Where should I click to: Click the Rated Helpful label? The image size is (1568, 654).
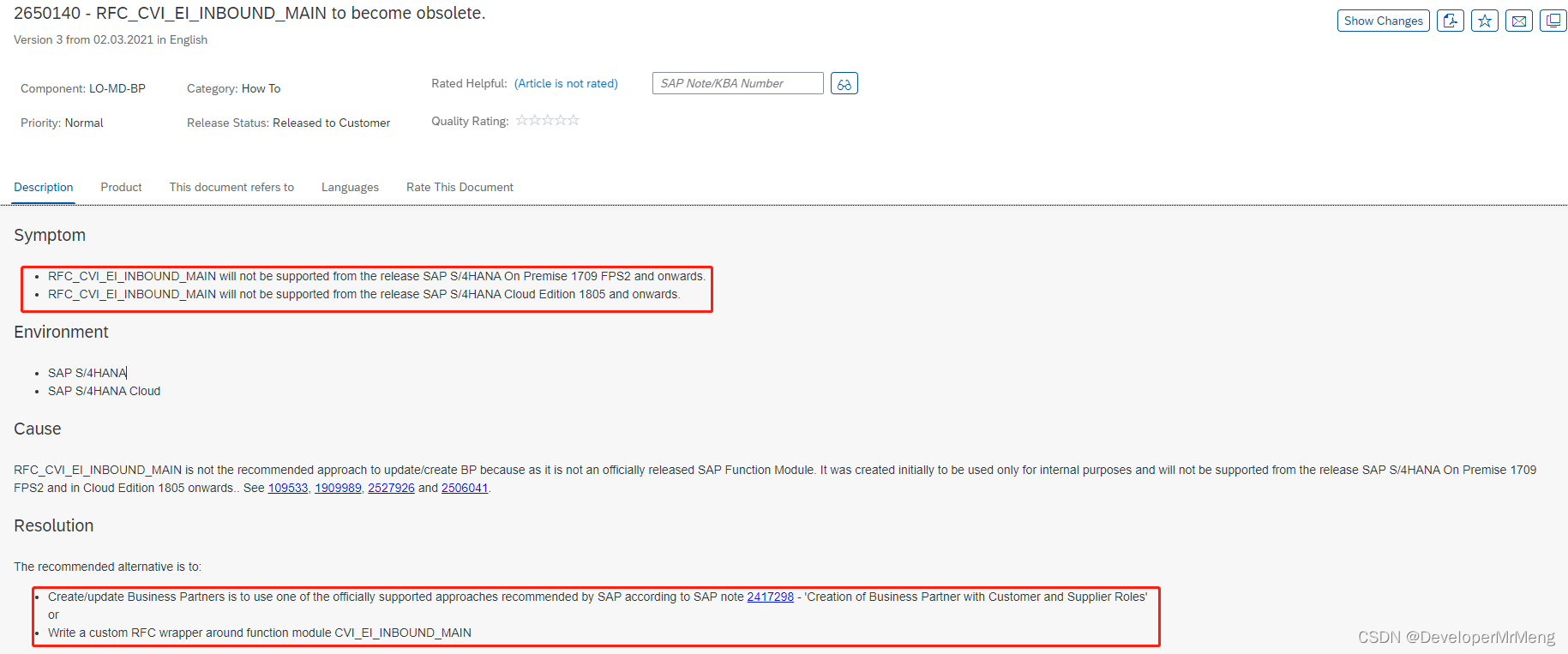(x=469, y=83)
